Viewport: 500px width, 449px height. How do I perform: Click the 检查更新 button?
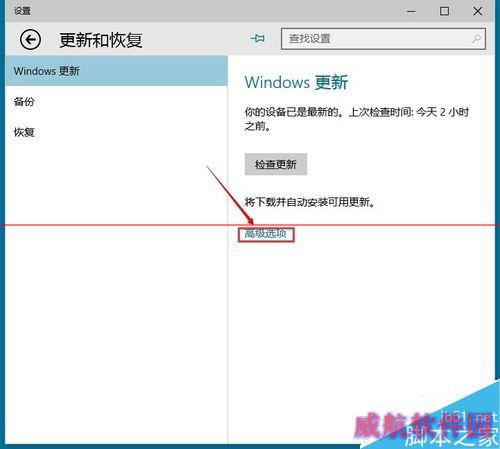[276, 164]
